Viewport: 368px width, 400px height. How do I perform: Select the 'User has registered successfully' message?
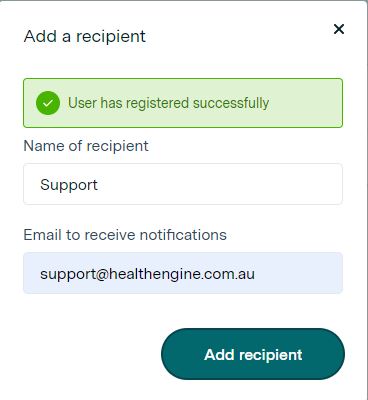tap(168, 103)
